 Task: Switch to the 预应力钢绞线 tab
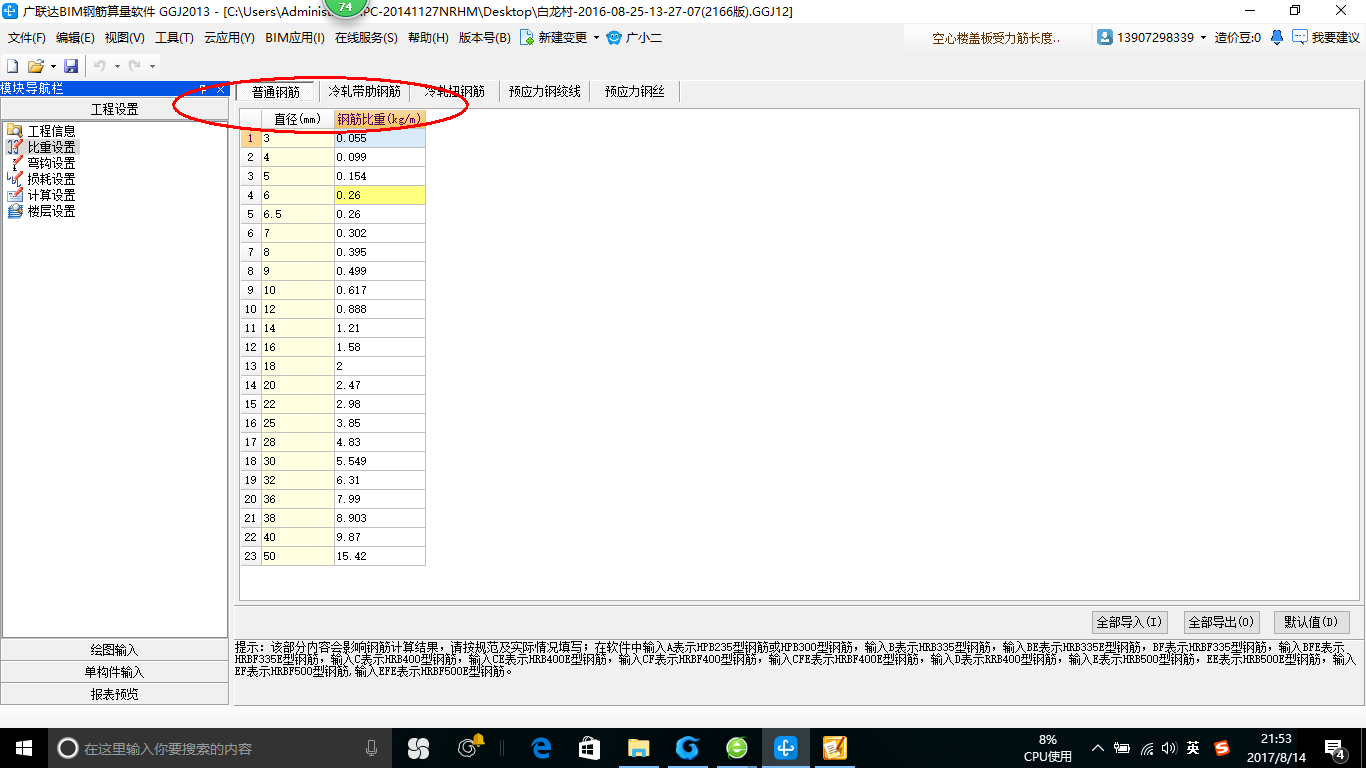544,92
